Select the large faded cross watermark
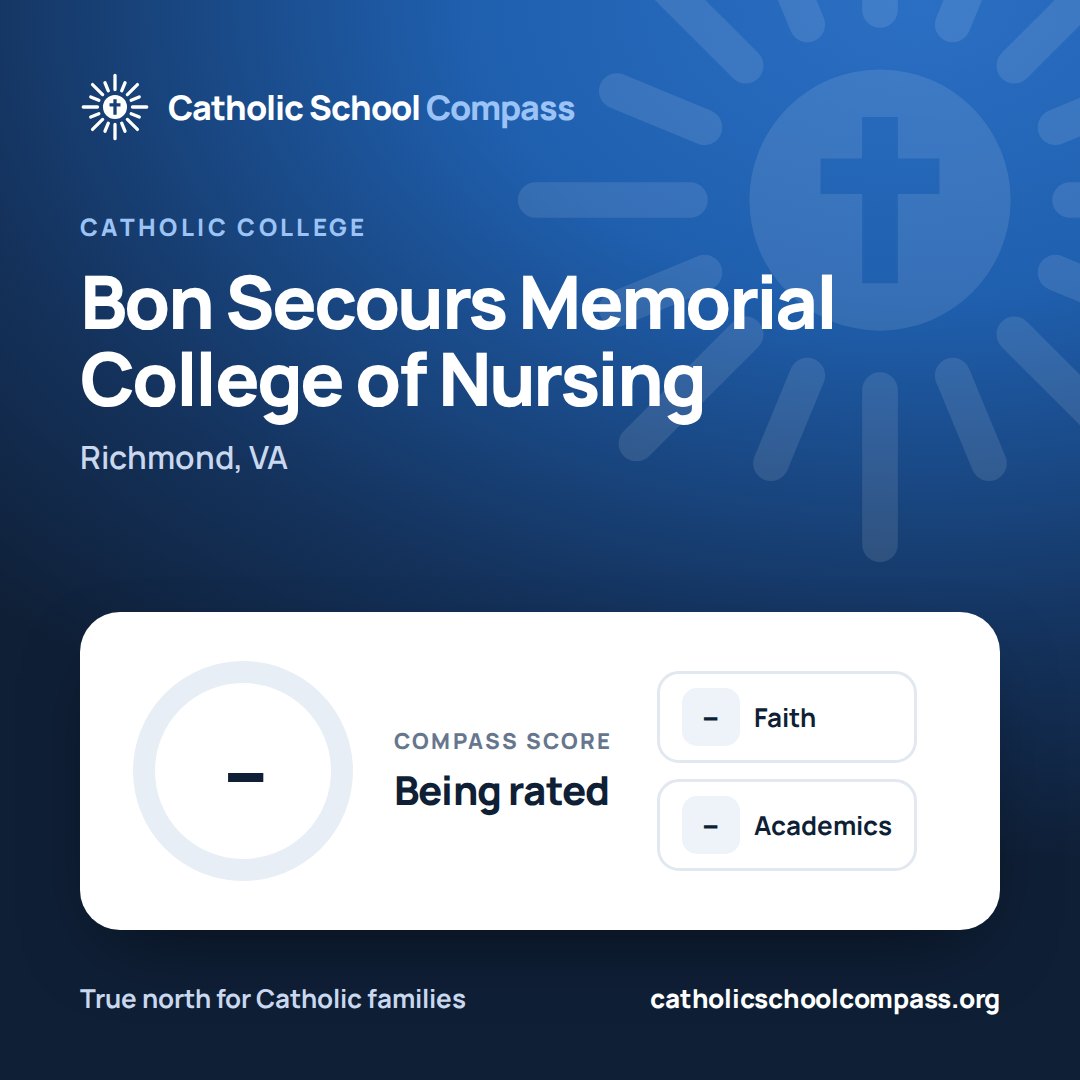This screenshot has width=1080, height=1080. (x=880, y=200)
